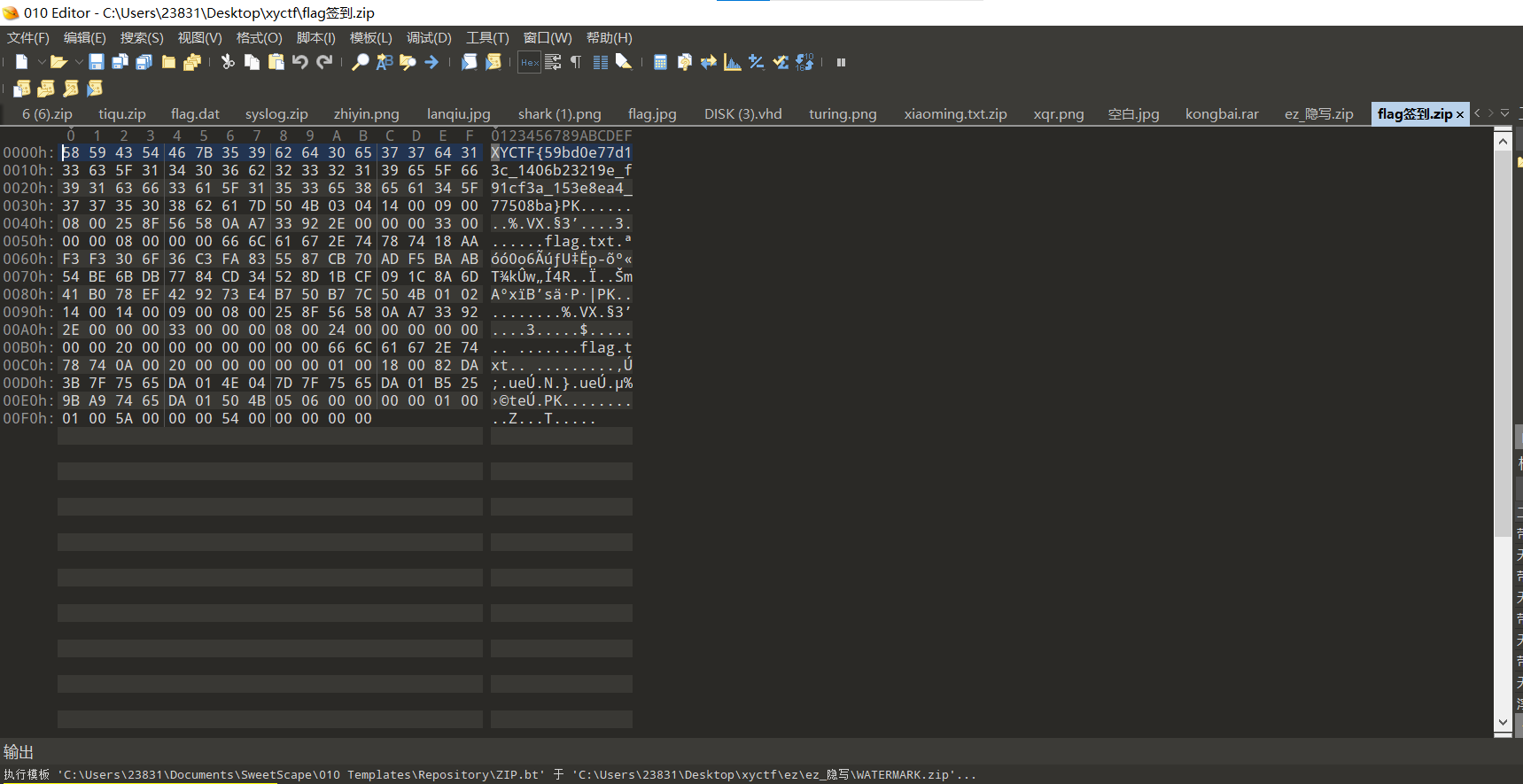
Task: Click the Close File folder icon
Action: 168,62
